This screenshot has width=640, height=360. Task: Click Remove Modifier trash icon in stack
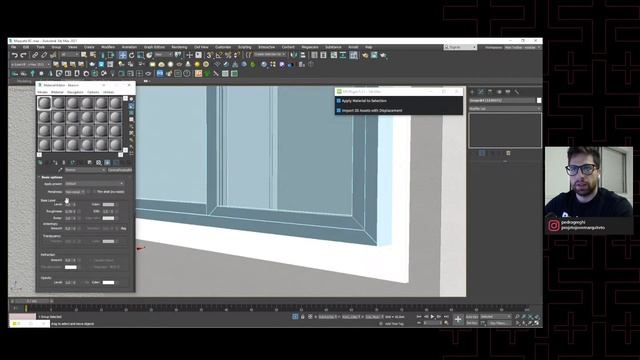(508, 153)
